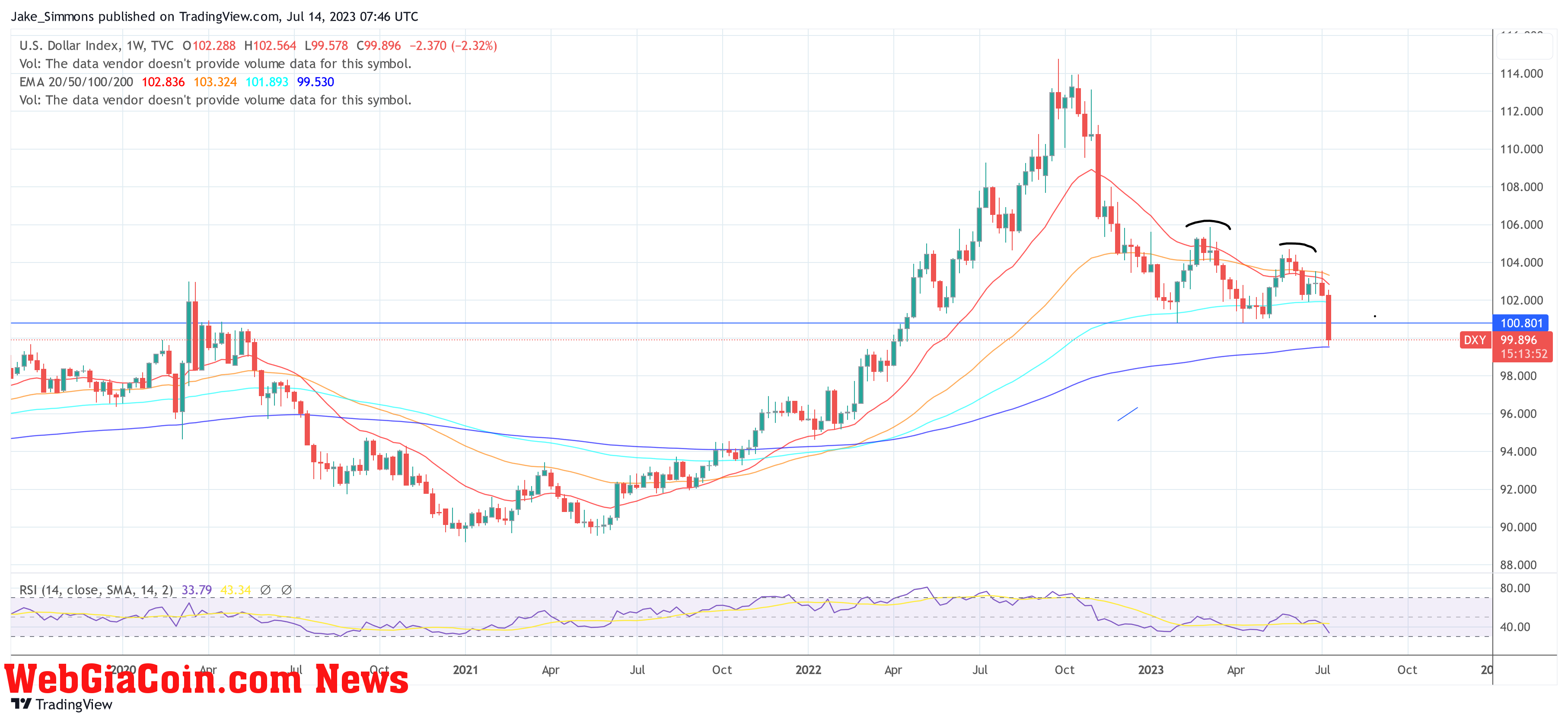Click the Apr label after 2021 on time axis

click(550, 670)
